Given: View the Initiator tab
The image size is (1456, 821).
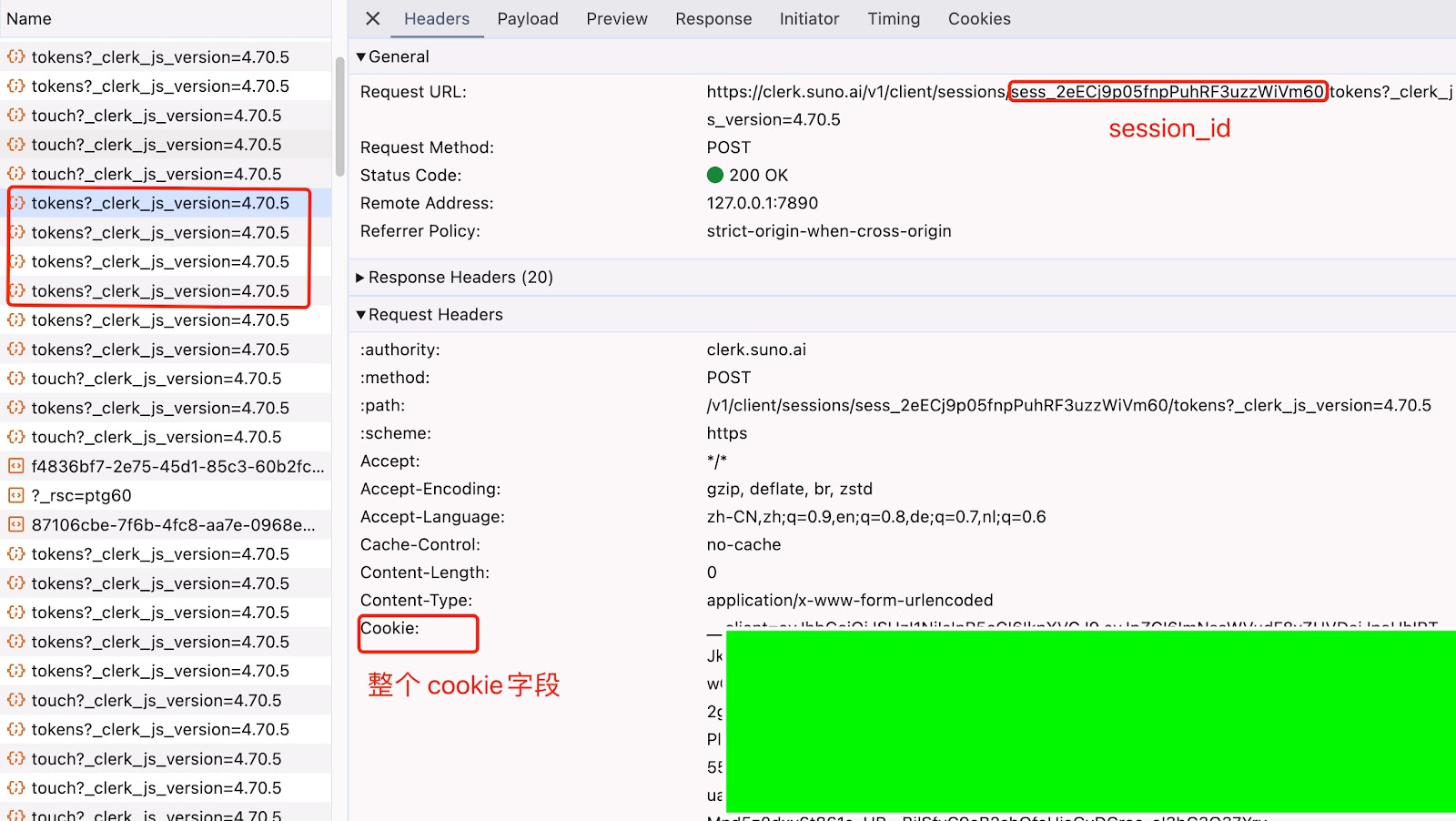Looking at the screenshot, I should pyautogui.click(x=809, y=18).
